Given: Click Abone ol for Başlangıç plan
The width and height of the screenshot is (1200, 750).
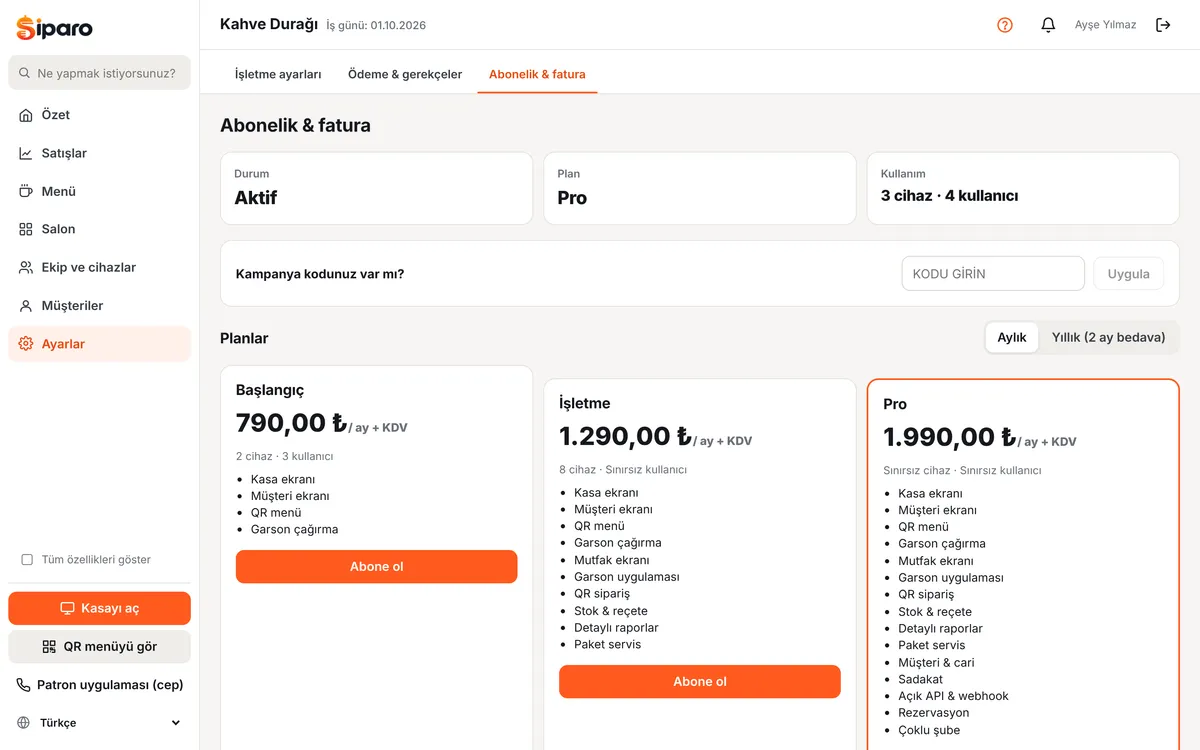Looking at the screenshot, I should 377,567.
